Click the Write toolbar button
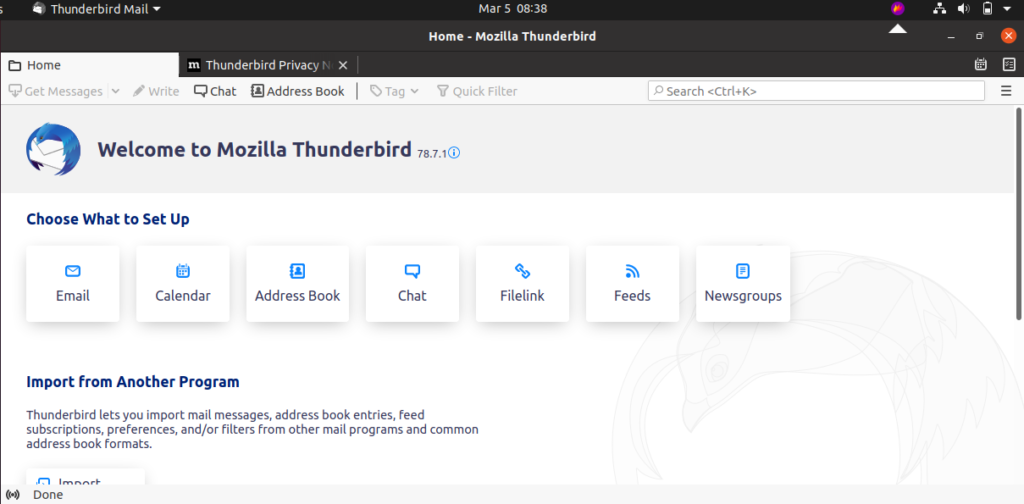 [x=155, y=91]
